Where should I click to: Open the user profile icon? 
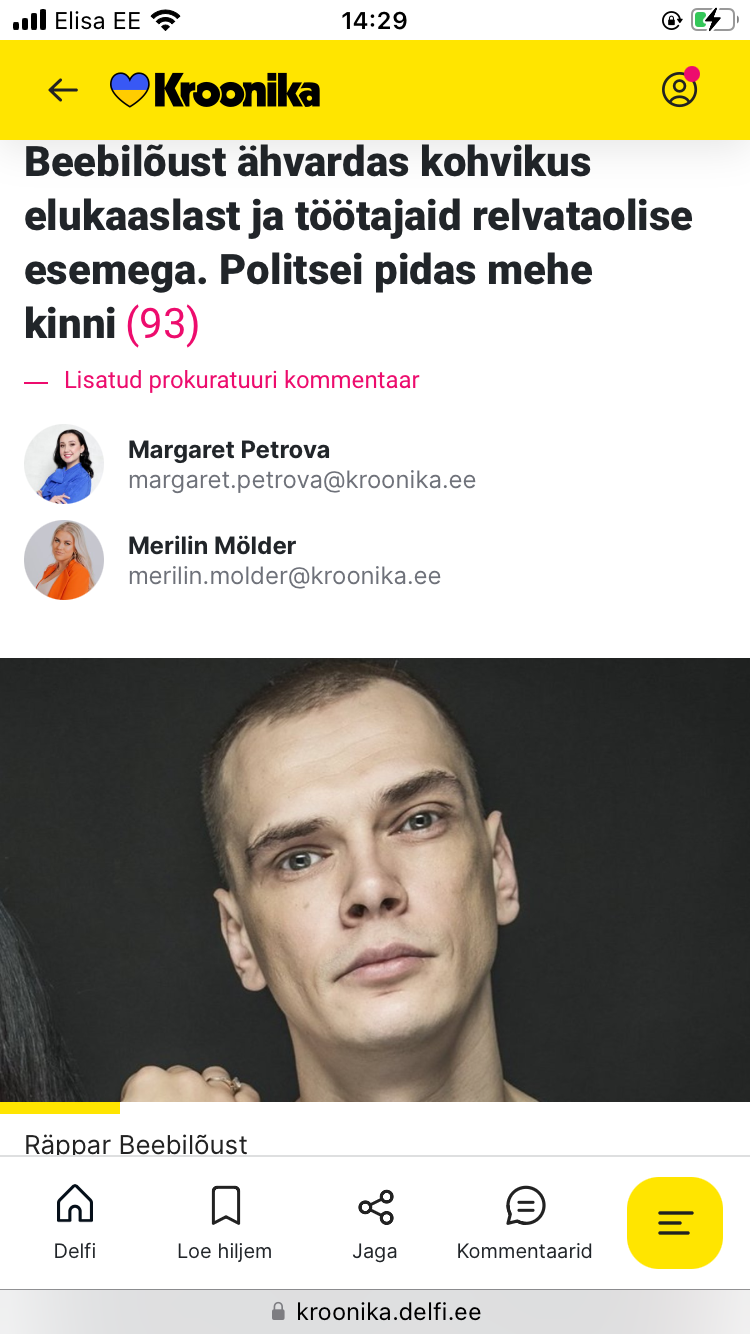(x=680, y=89)
